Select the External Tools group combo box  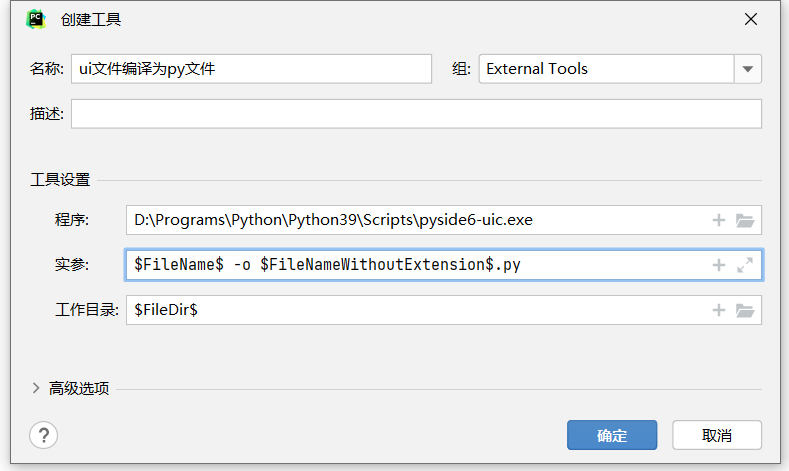coord(606,69)
